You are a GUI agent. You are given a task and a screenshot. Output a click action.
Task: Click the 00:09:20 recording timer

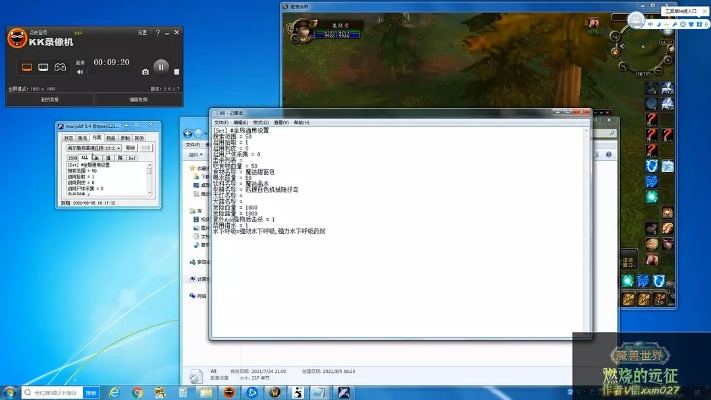point(111,62)
